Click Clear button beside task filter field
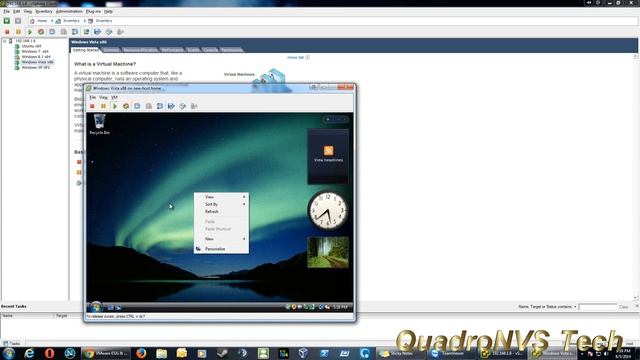 (x=623, y=307)
